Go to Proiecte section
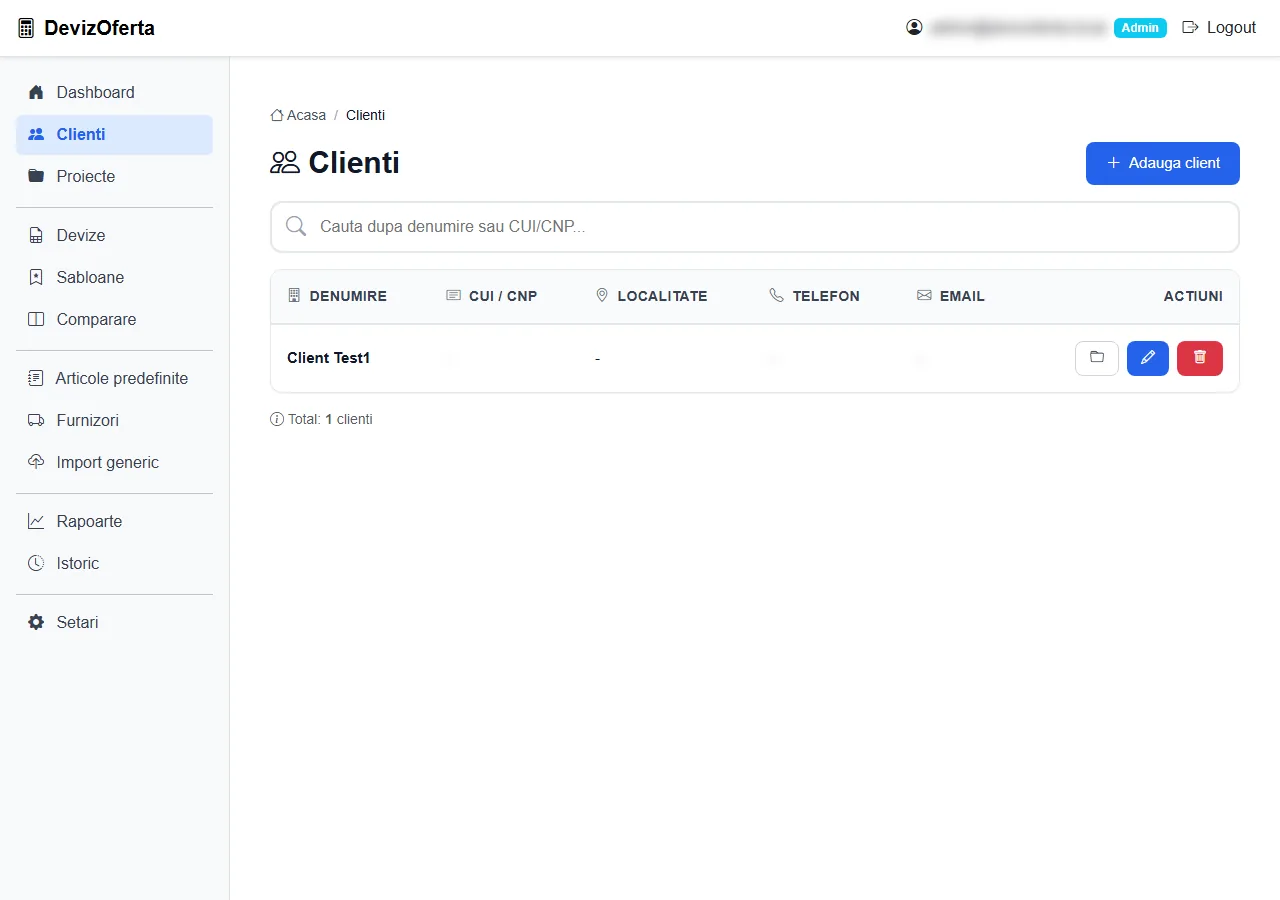The height and width of the screenshot is (900, 1280). coord(114,176)
